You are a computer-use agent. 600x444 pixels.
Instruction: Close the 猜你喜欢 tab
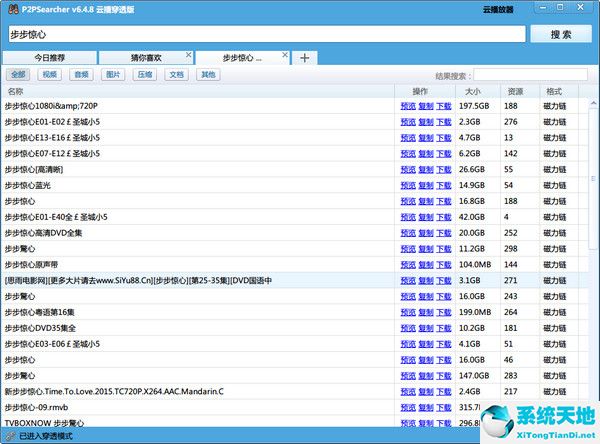[188, 55]
